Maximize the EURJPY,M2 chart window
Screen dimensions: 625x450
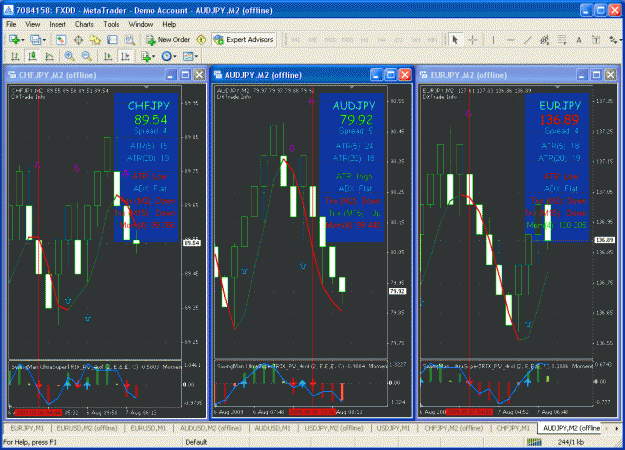coord(596,75)
